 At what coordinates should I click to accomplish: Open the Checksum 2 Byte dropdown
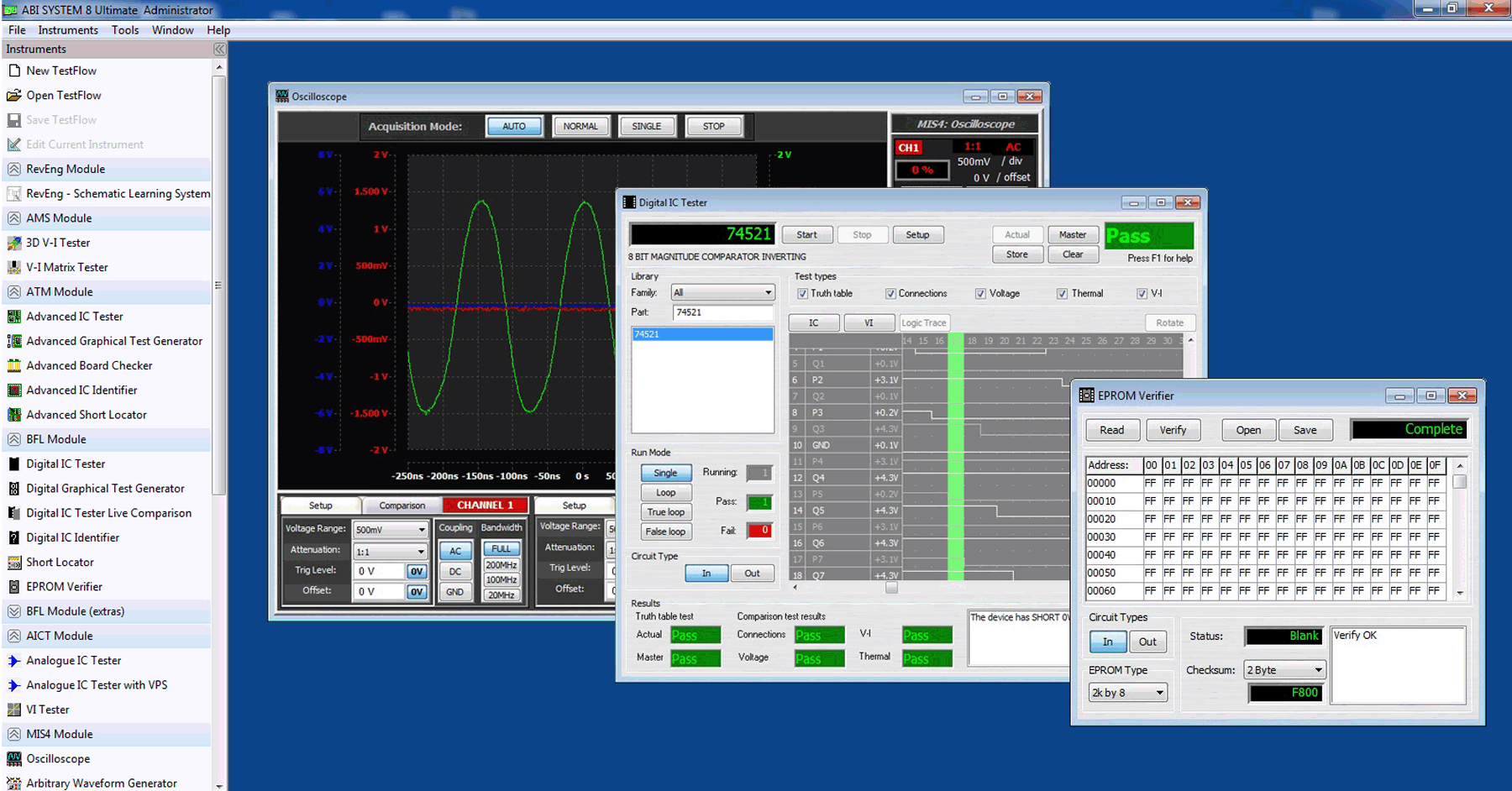(1285, 670)
